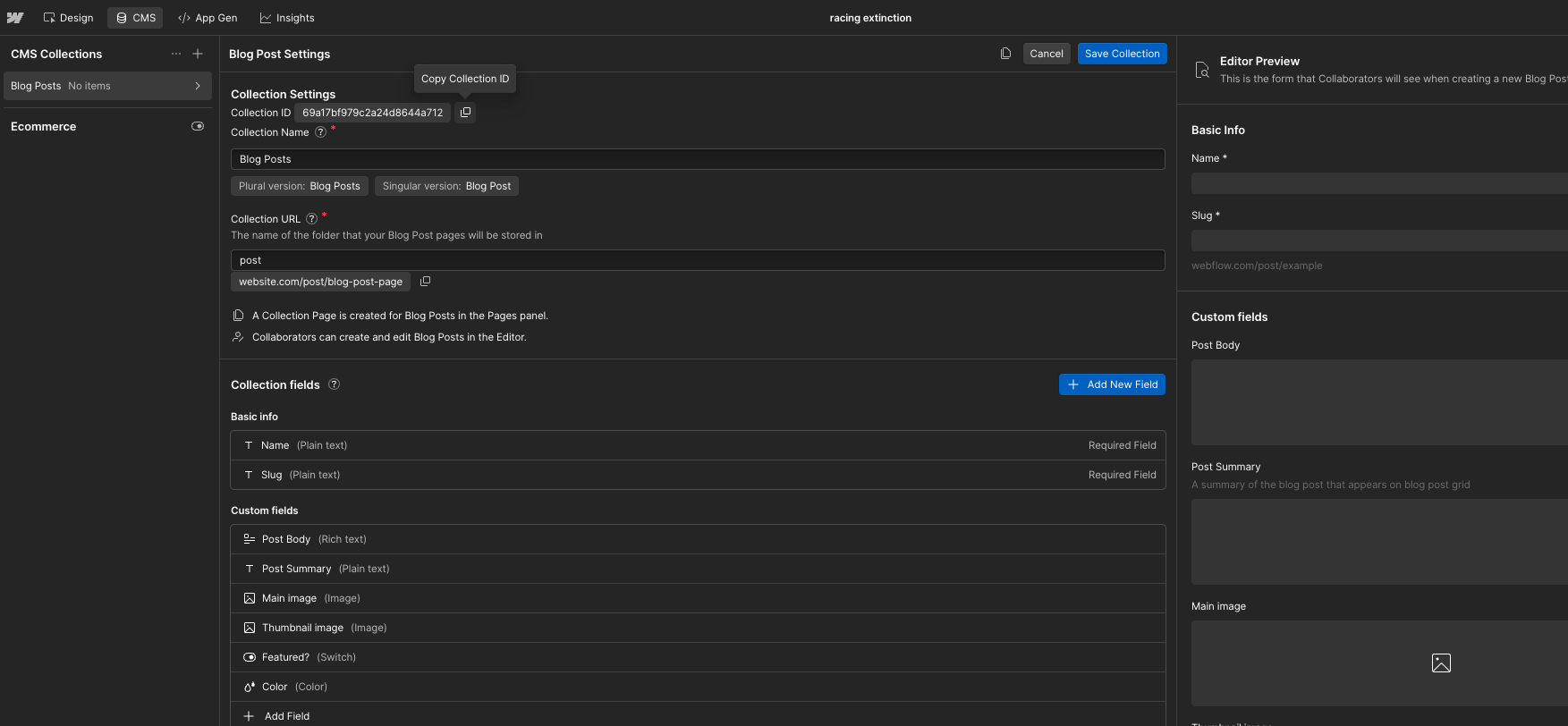Open the Color field settings
This screenshot has width=1568, height=726.
[x=698, y=687]
